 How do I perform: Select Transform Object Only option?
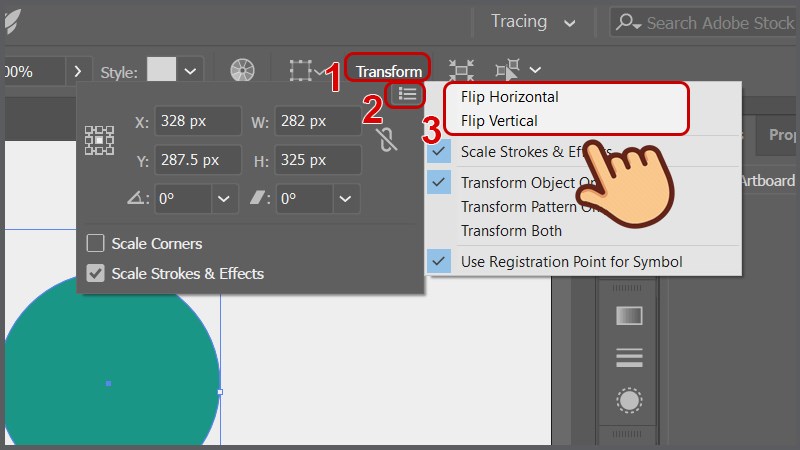point(583,183)
